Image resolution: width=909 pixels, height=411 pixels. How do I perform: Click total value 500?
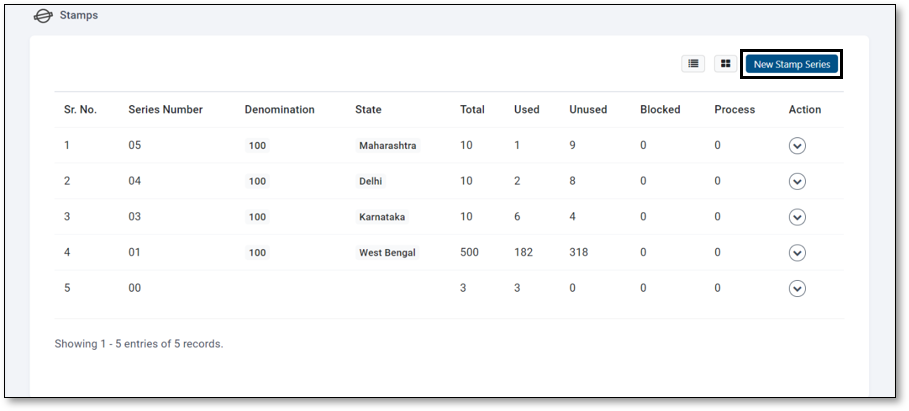[470, 252]
